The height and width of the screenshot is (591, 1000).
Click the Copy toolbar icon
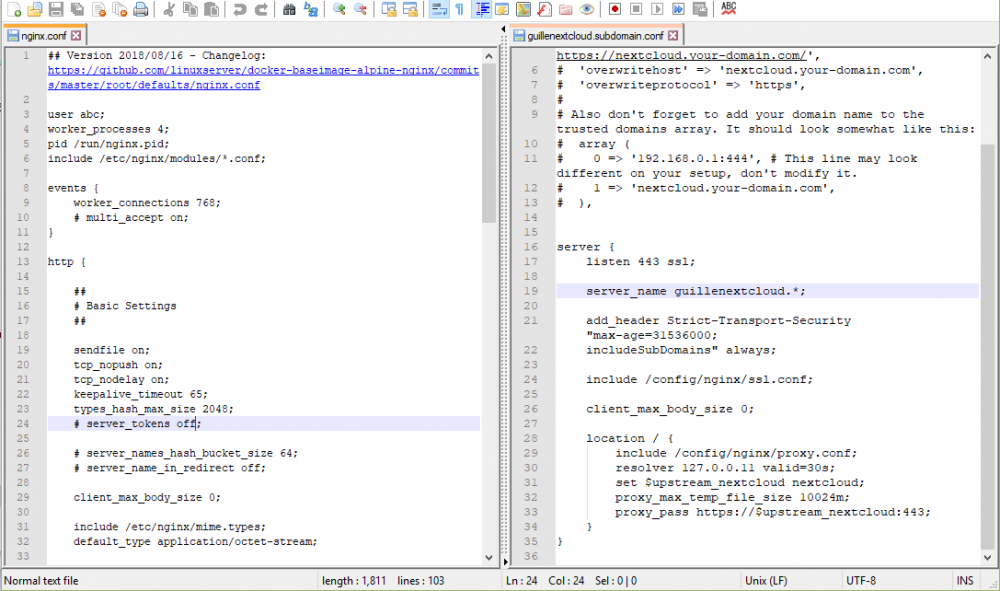(190, 9)
